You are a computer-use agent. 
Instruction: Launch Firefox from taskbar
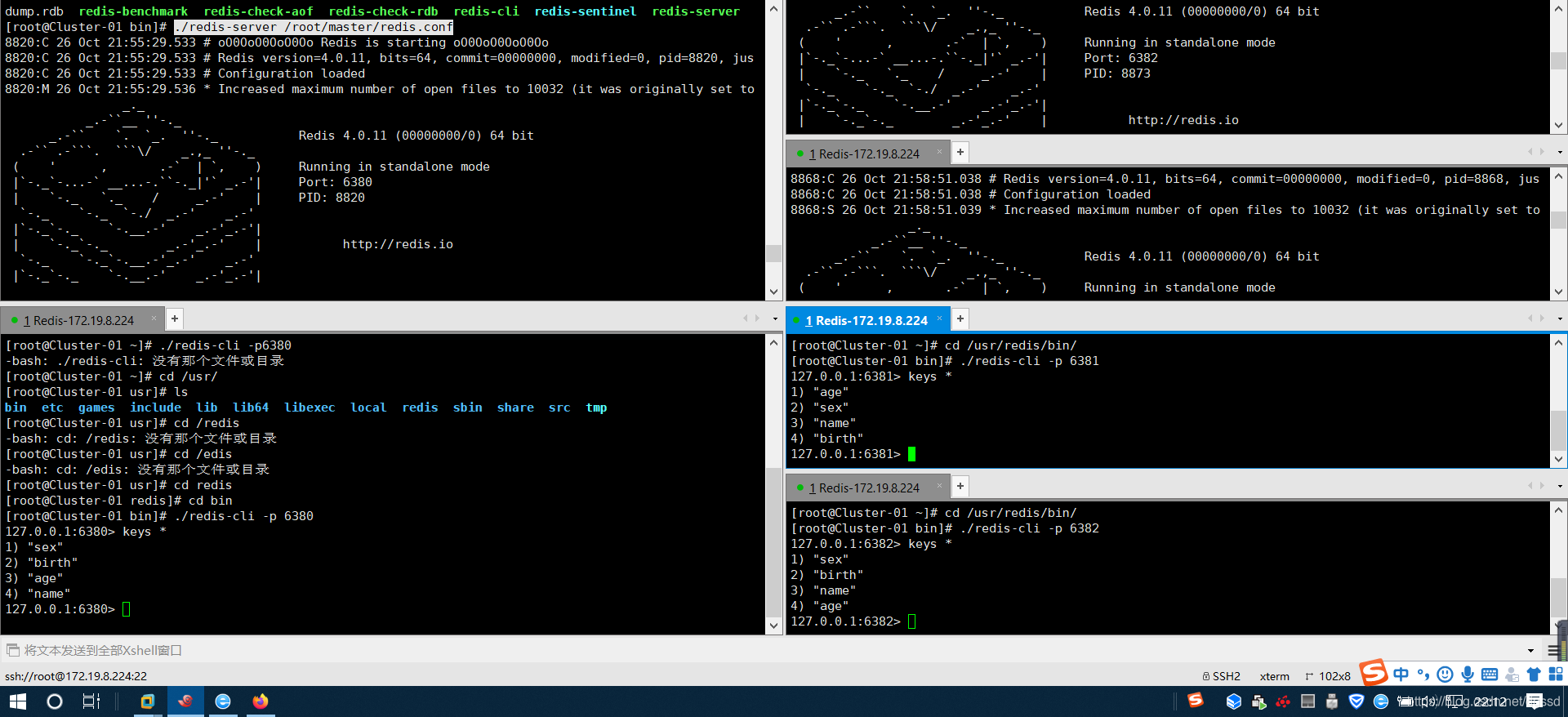261,701
